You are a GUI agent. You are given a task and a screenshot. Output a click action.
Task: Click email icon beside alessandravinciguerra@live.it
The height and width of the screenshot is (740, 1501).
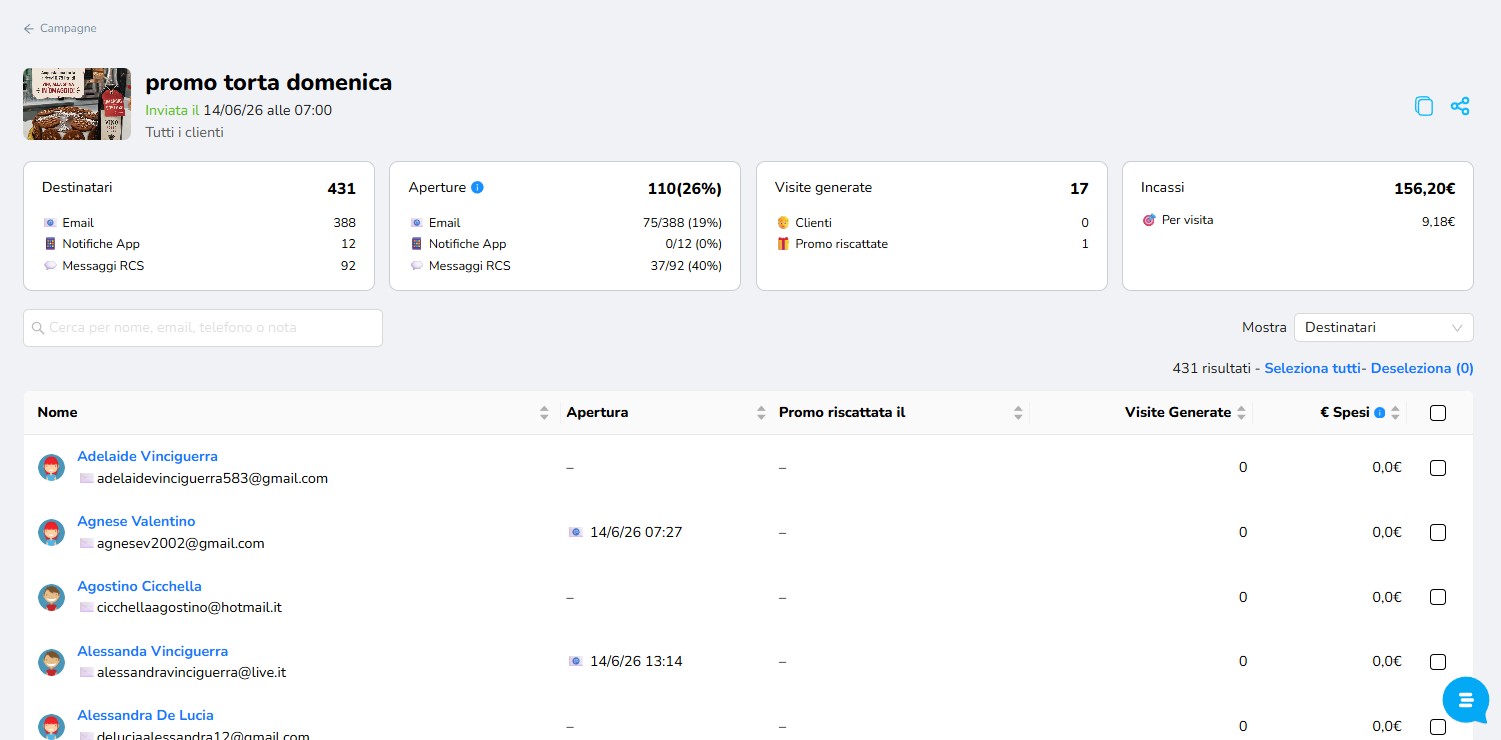[x=86, y=673]
